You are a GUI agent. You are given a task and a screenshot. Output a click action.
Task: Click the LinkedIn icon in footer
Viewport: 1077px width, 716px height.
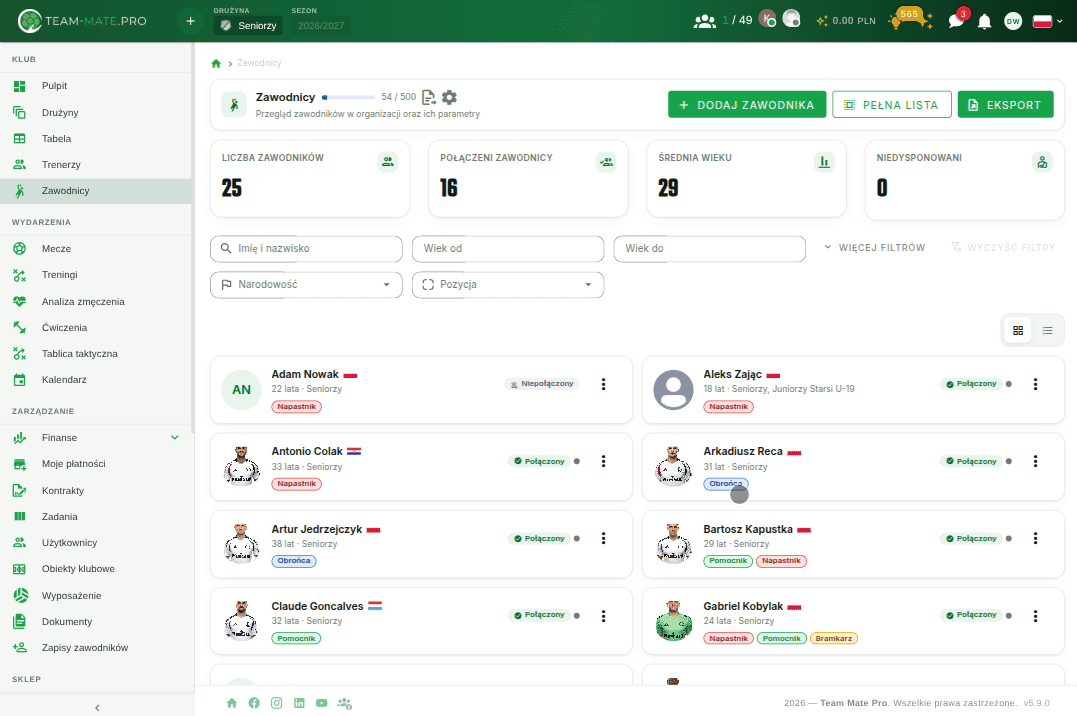(299, 703)
